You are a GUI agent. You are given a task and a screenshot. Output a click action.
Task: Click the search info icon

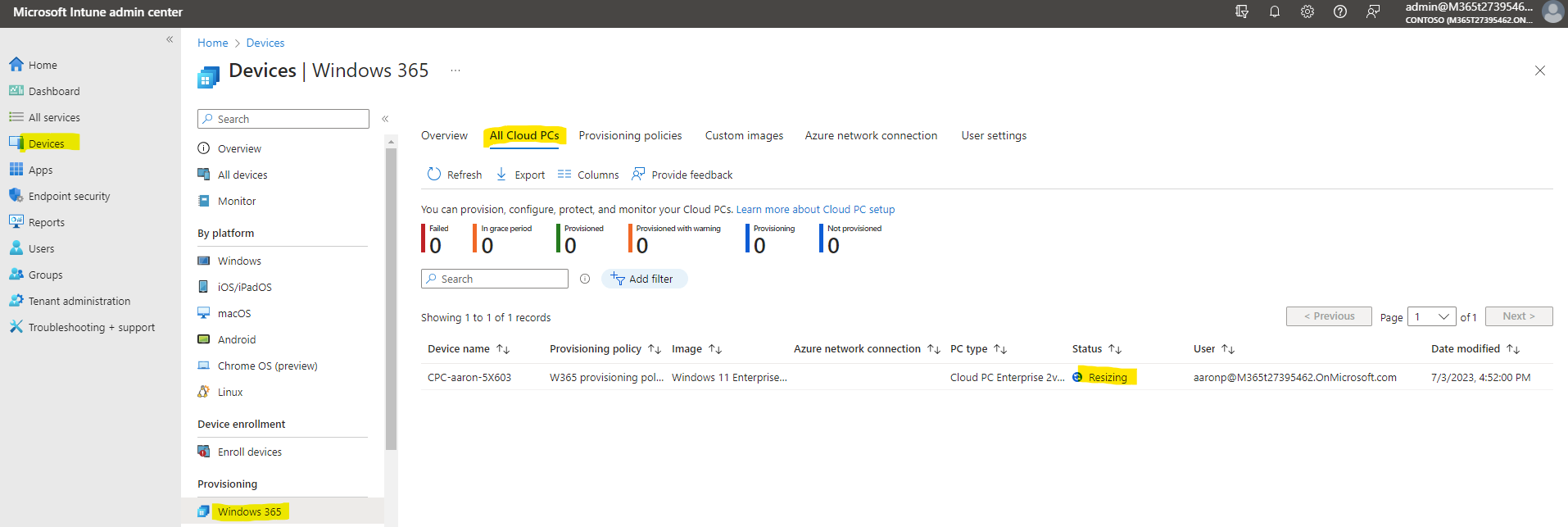(585, 279)
